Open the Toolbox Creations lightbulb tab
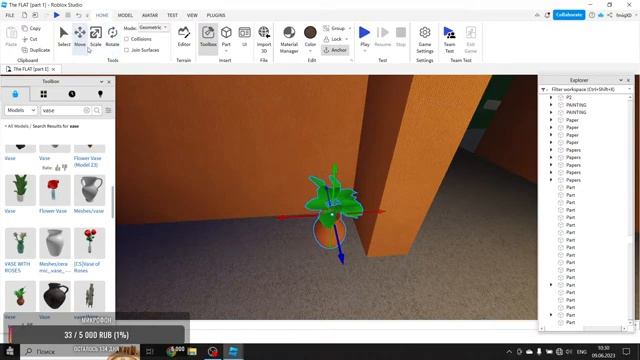Viewport: 640px width, 360px height. pos(100,94)
